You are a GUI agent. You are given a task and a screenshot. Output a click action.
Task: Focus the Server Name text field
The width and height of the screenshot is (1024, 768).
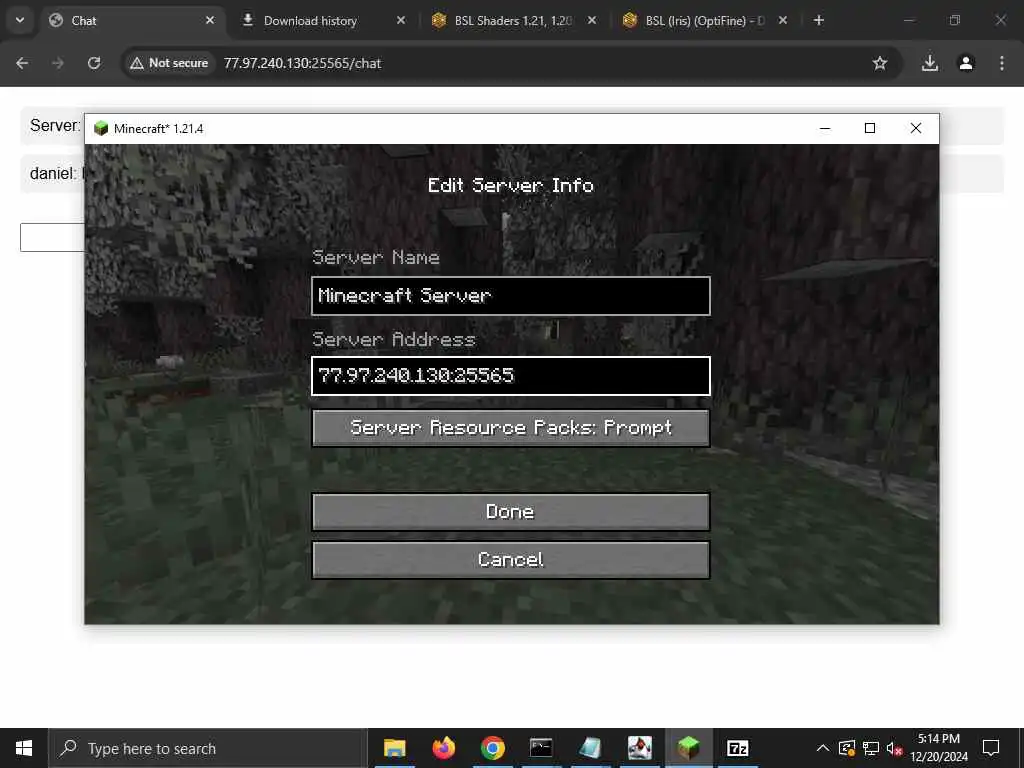point(511,296)
